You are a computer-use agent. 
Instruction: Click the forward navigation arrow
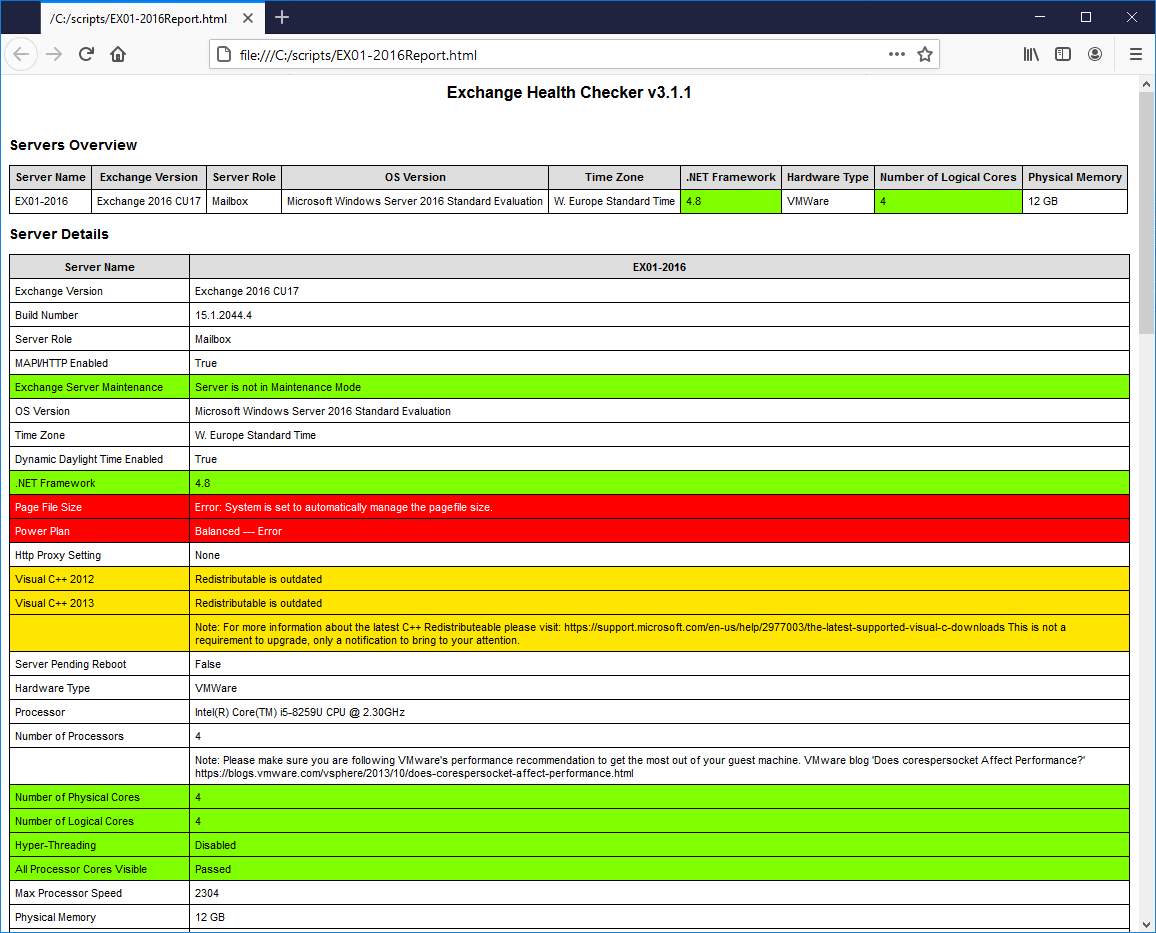(54, 55)
